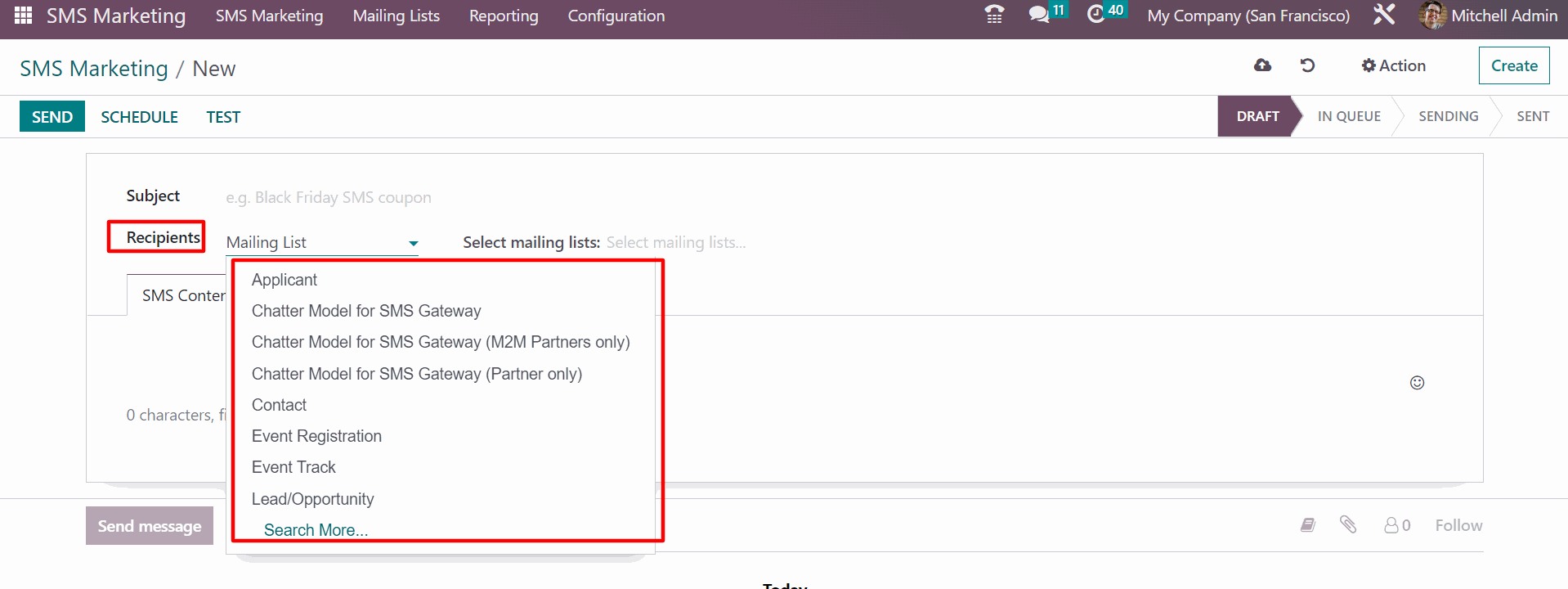
Task: Click the SENDING status stage
Action: 1448,116
